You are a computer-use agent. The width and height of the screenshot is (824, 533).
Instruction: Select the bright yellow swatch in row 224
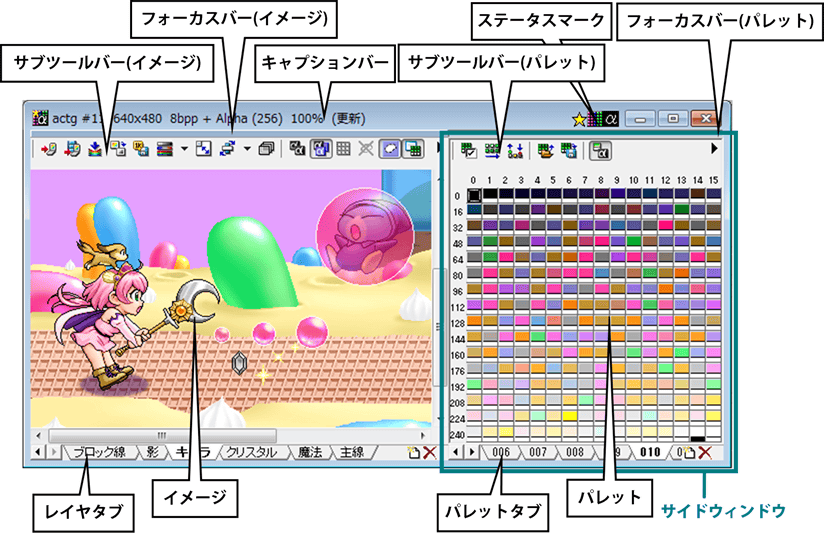coord(570,416)
